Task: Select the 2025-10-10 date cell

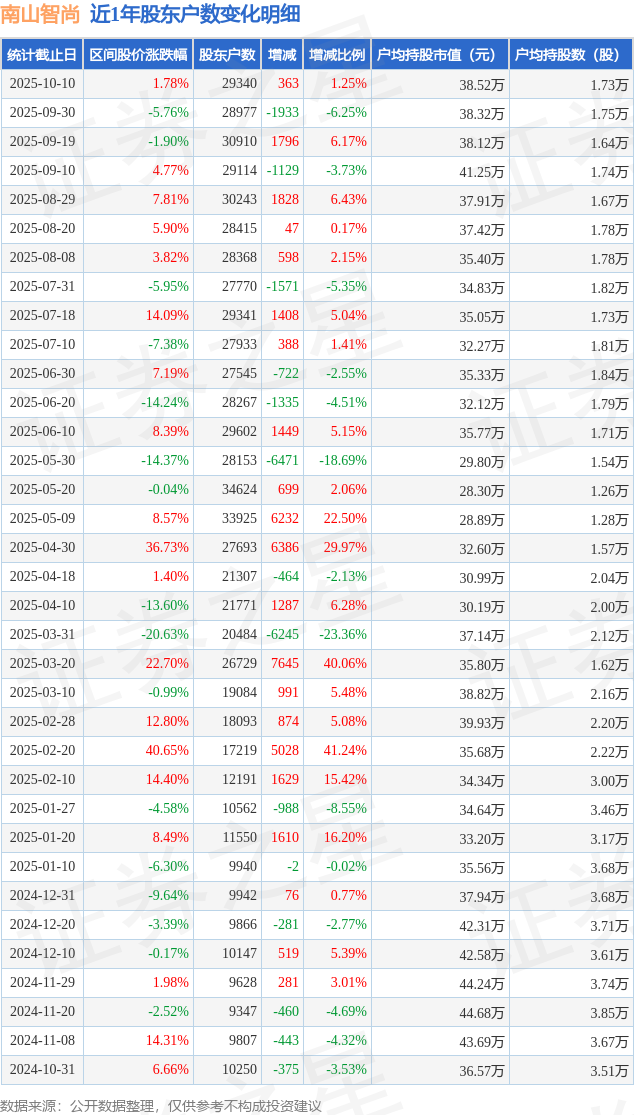Action: (42, 84)
